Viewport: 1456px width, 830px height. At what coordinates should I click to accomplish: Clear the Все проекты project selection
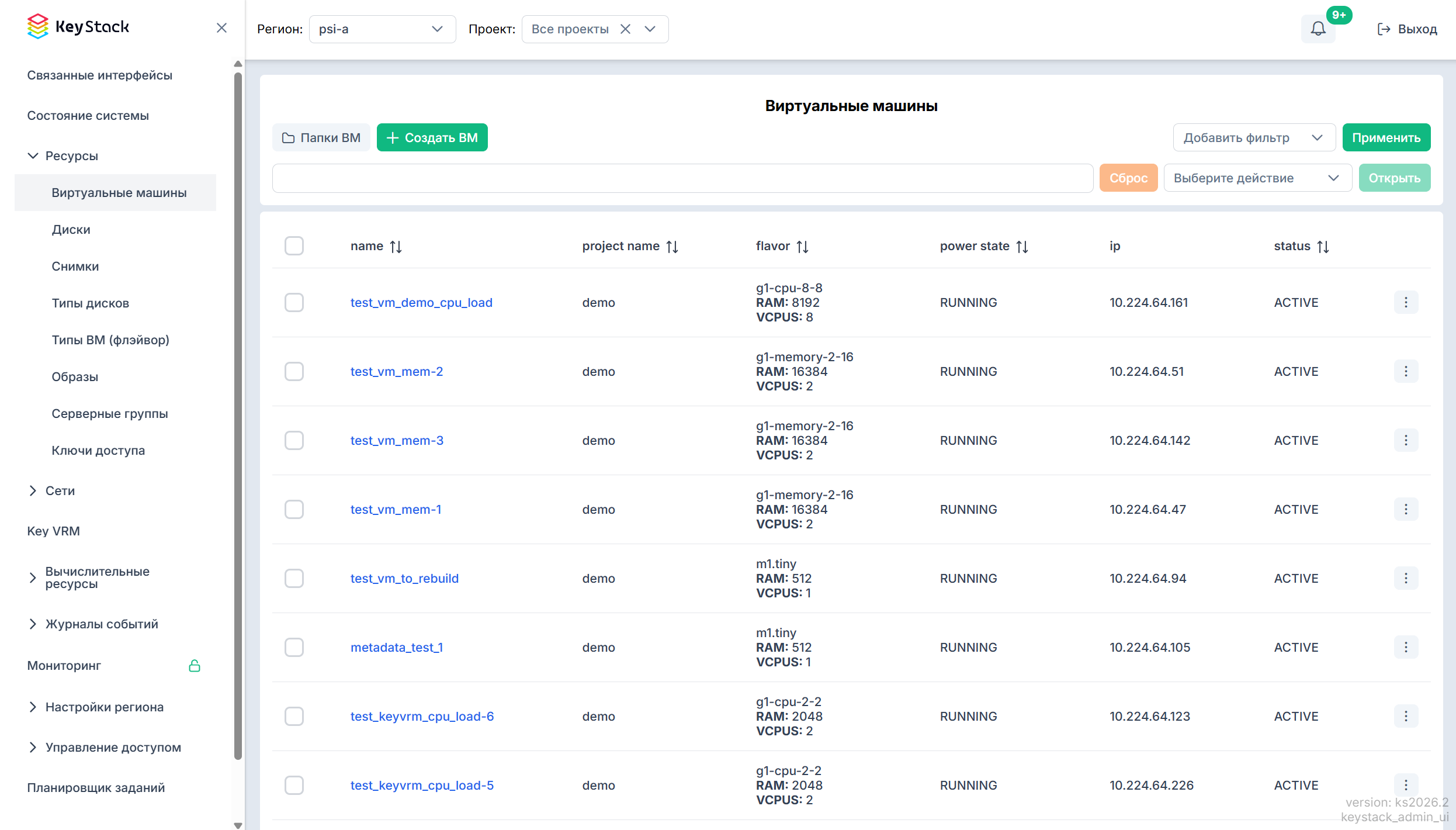(625, 29)
